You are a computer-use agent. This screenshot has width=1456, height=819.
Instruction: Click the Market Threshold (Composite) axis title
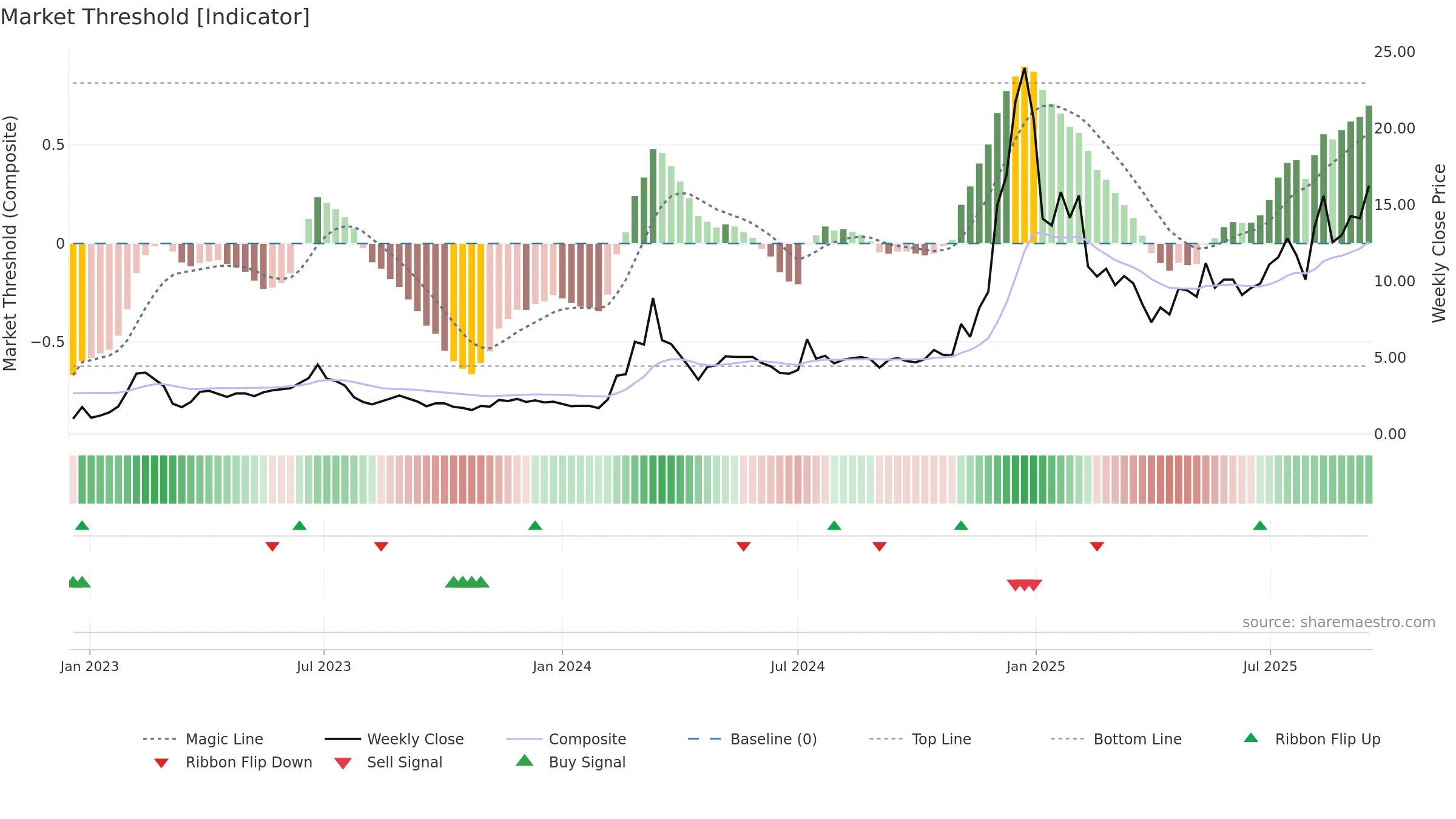[10, 243]
